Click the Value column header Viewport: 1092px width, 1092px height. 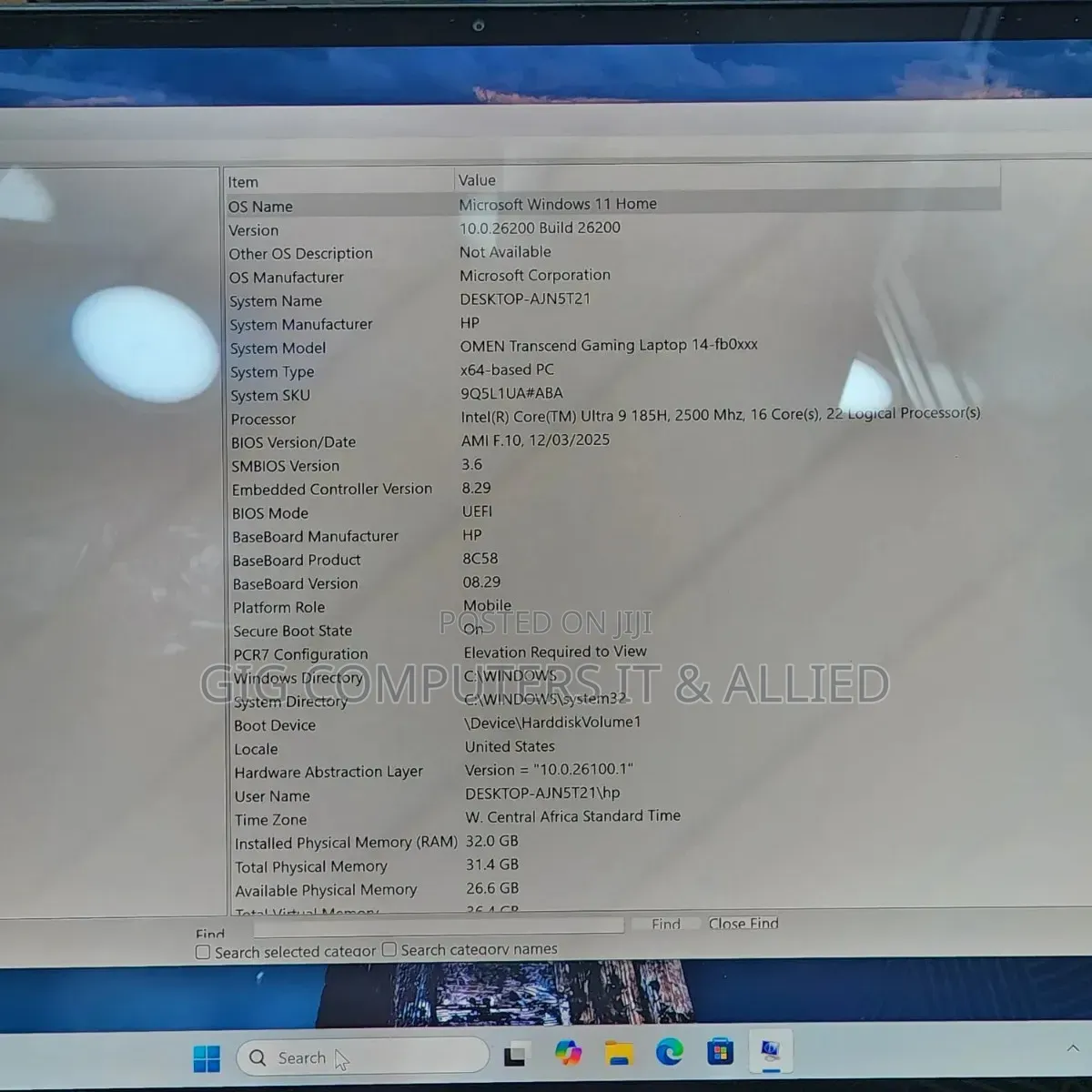tap(727, 179)
